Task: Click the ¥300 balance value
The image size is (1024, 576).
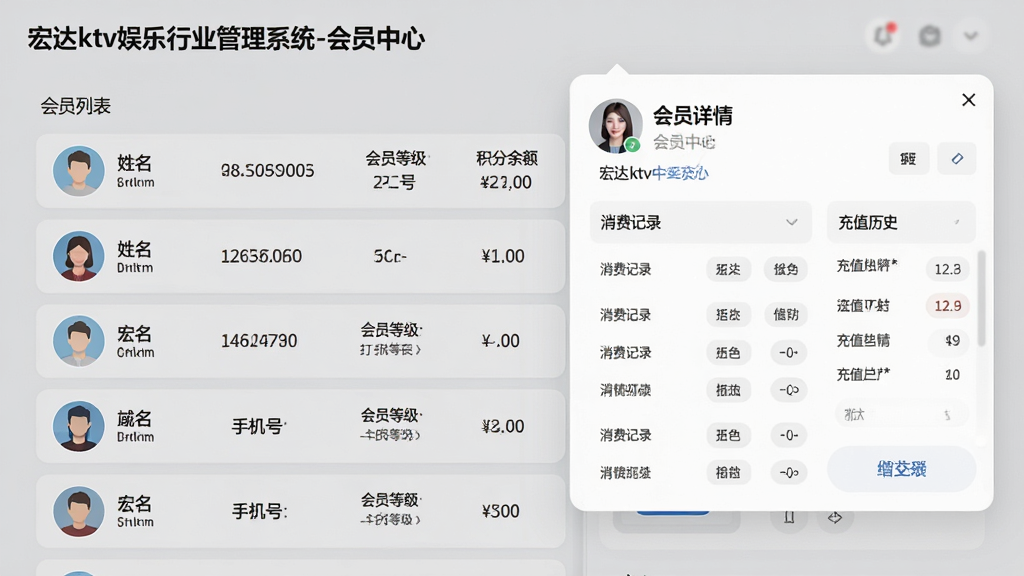Action: (x=501, y=511)
